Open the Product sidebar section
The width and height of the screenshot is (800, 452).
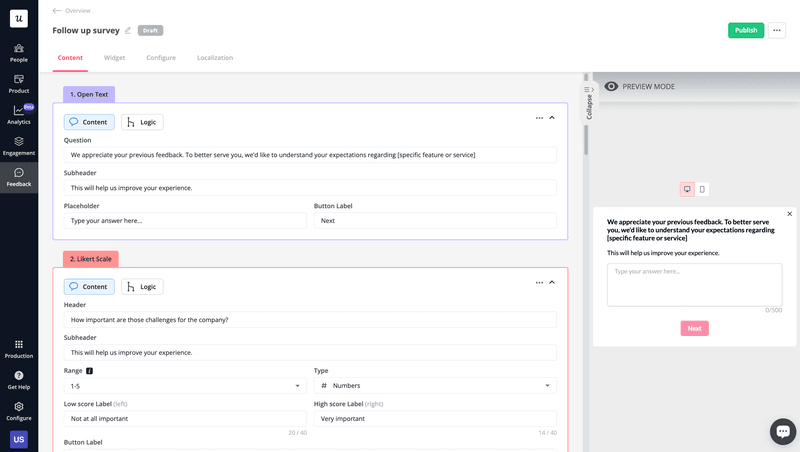coord(19,84)
